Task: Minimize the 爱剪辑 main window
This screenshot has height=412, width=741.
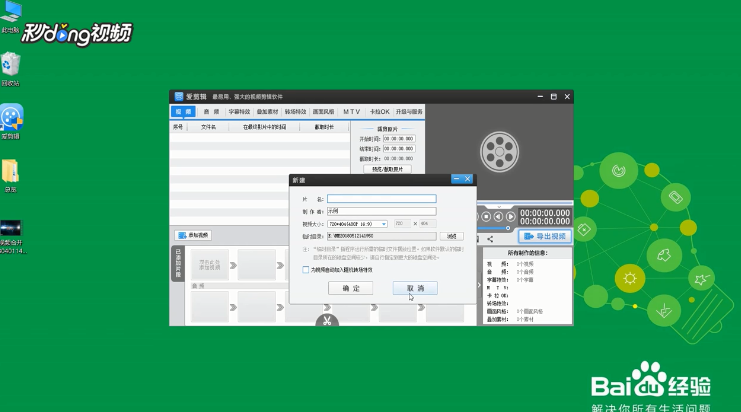Action: click(540, 96)
